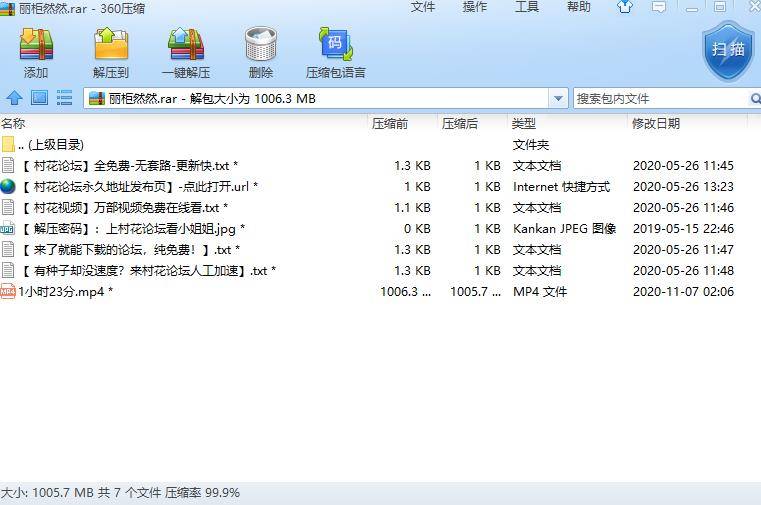This screenshot has width=761, height=505.
Task: Click the 搜索包内文件 search field
Action: click(x=660, y=98)
